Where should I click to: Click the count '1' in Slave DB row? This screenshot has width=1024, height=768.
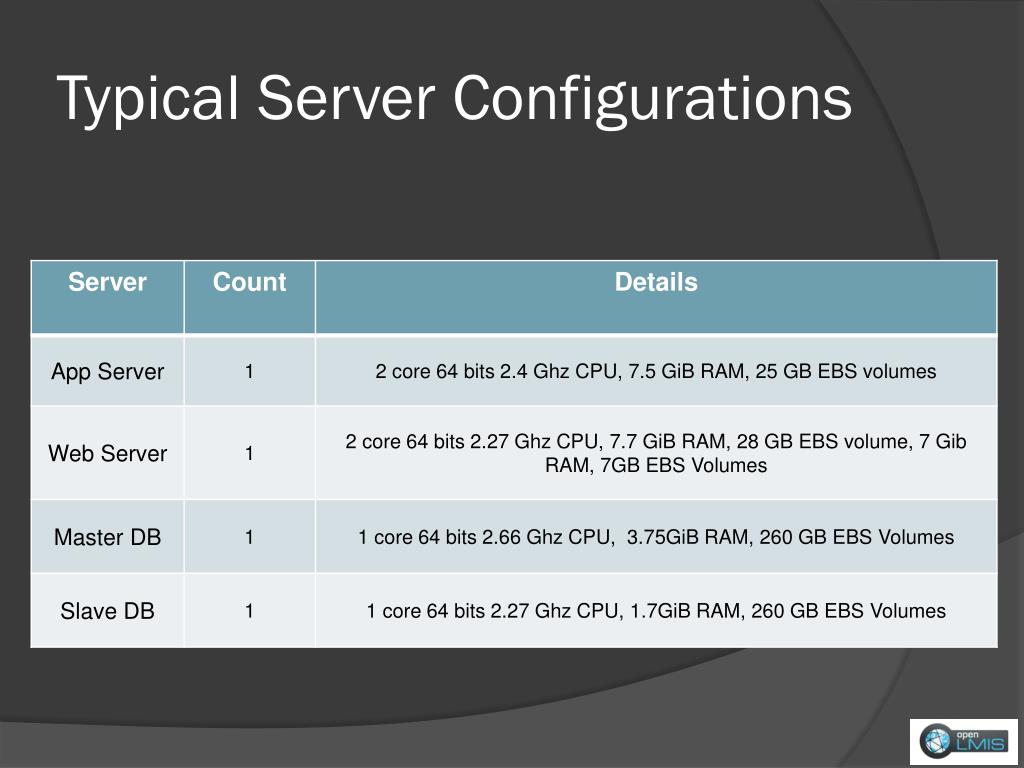[x=249, y=611]
